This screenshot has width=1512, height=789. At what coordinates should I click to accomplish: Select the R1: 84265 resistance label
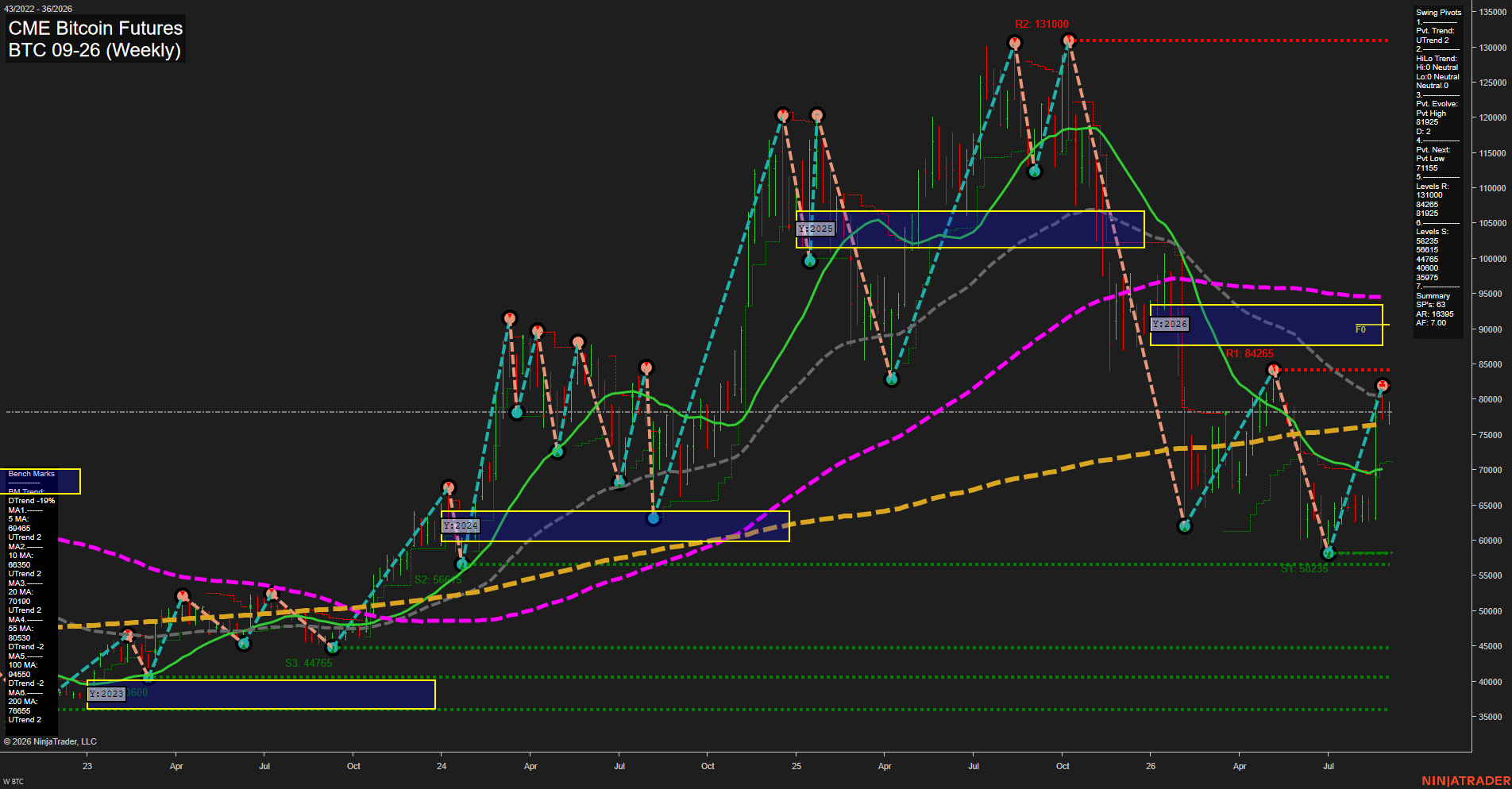click(x=1249, y=353)
